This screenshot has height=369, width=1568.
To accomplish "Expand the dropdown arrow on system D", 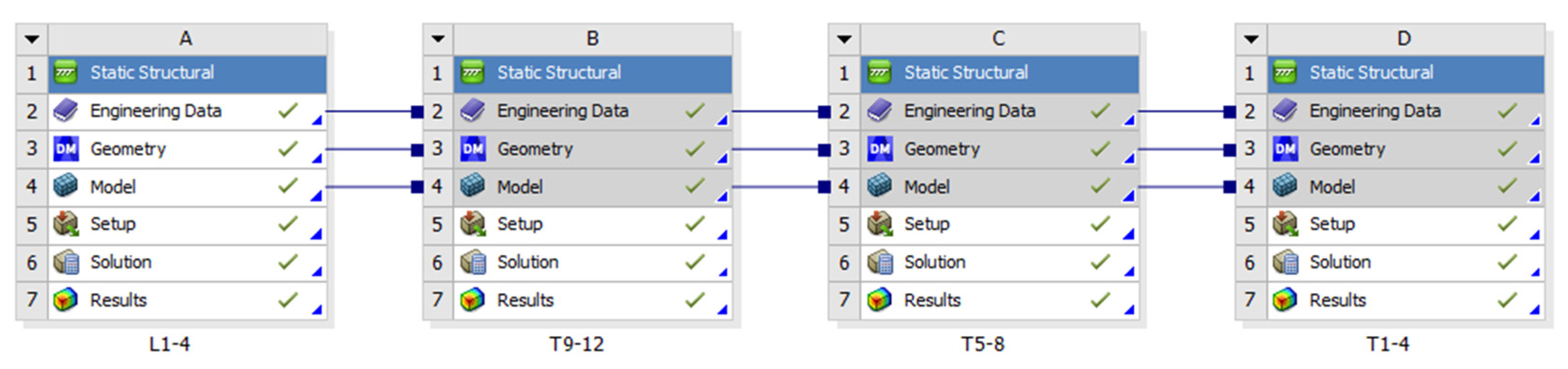I will [x=1251, y=40].
